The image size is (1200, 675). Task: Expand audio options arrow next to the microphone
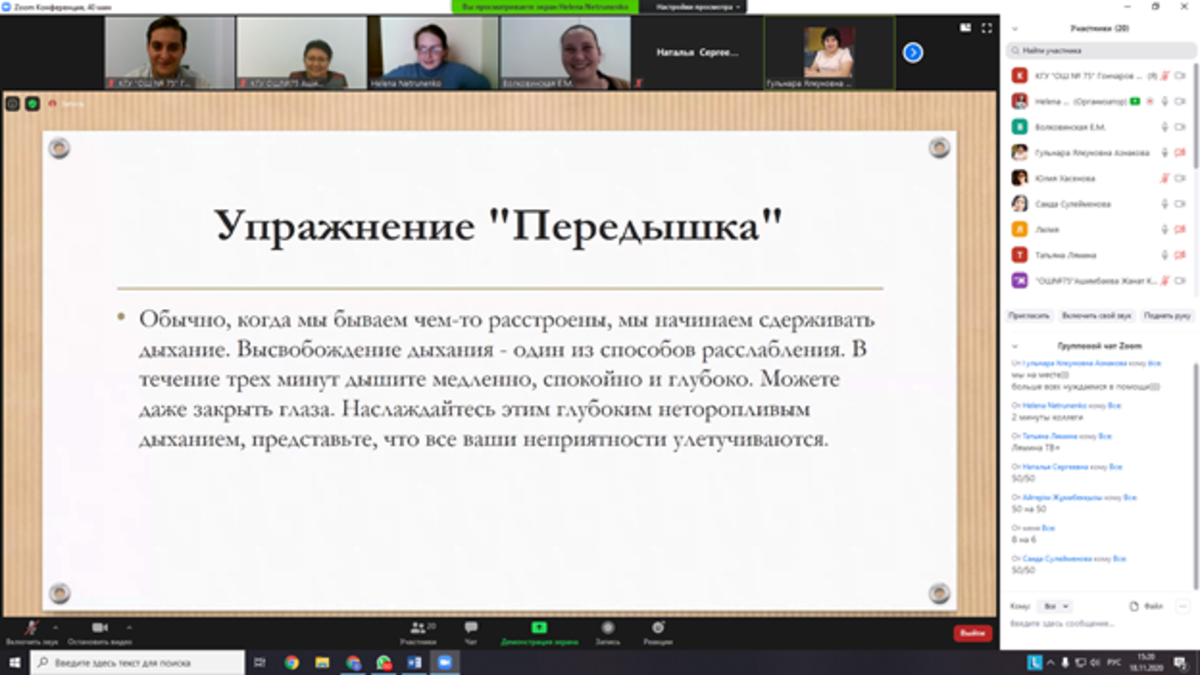click(55, 628)
